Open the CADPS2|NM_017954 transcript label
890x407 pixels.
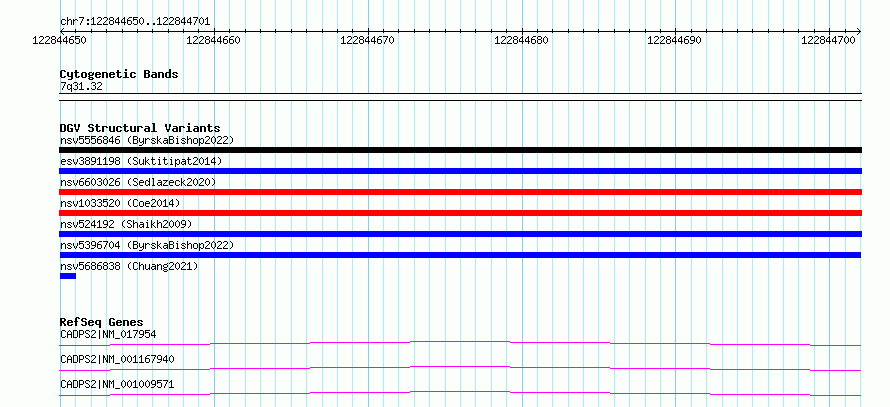coord(108,334)
